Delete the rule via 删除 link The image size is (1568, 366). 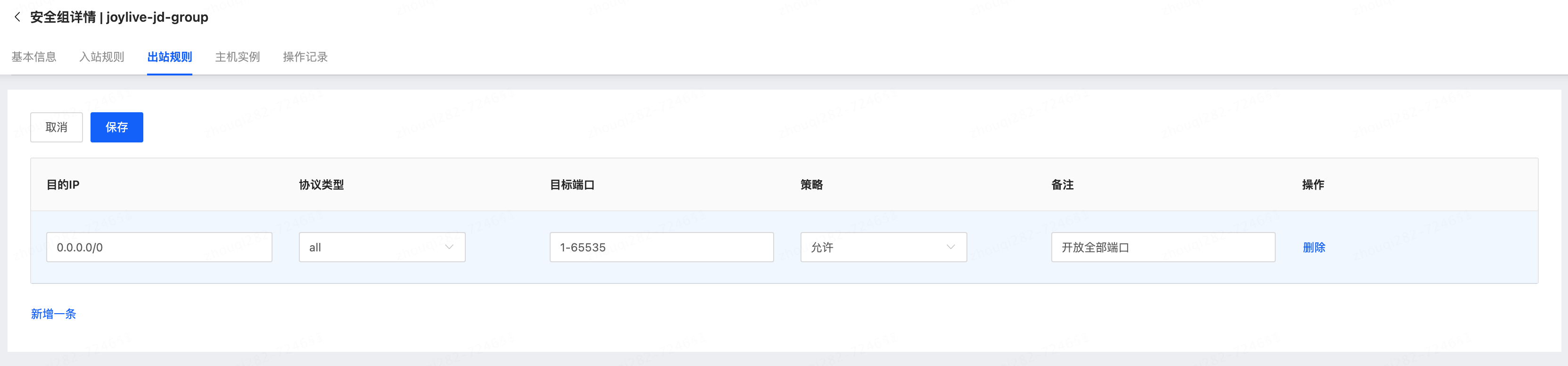click(1313, 247)
